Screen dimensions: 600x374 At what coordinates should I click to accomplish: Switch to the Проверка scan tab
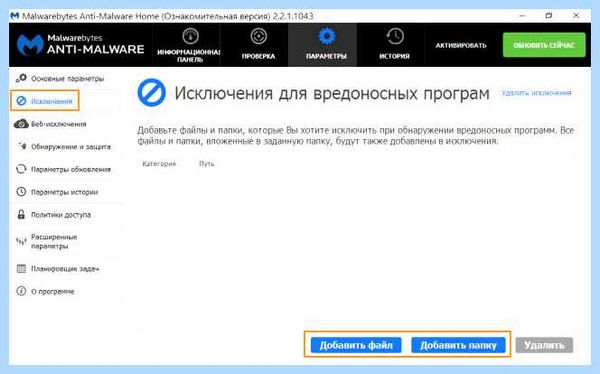258,45
